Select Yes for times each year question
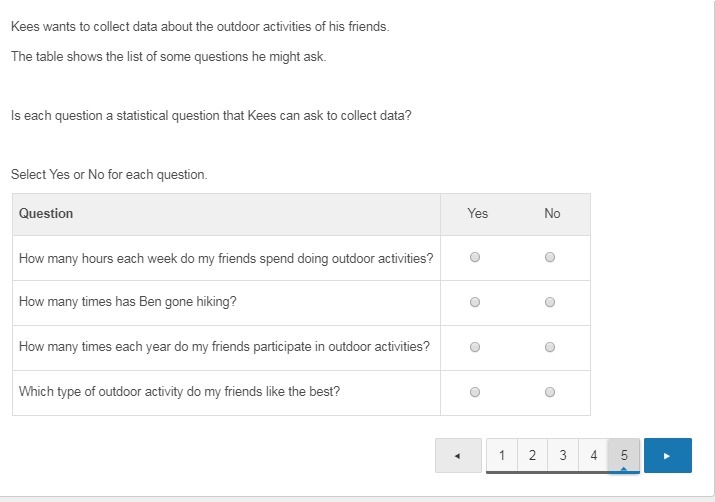The width and height of the screenshot is (715, 502). (475, 347)
